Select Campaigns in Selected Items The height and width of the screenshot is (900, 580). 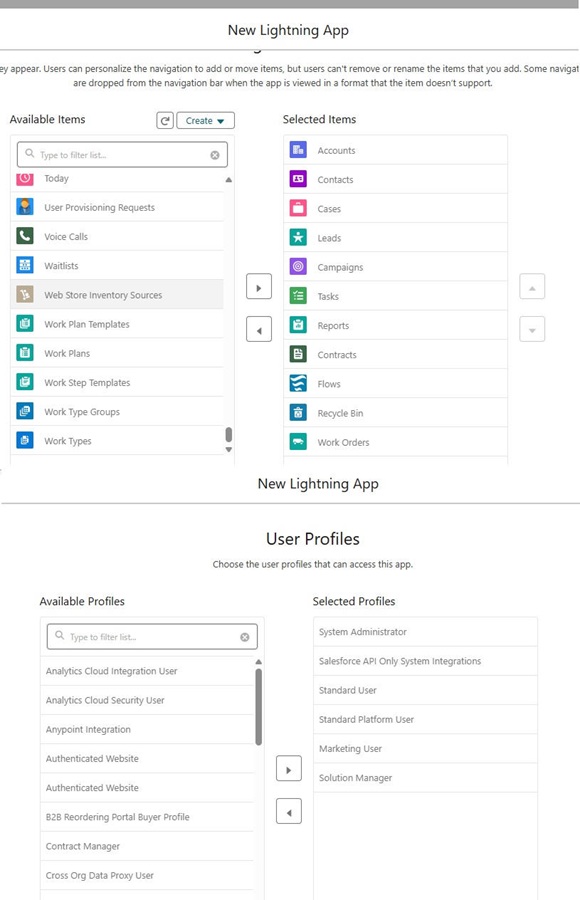point(396,267)
